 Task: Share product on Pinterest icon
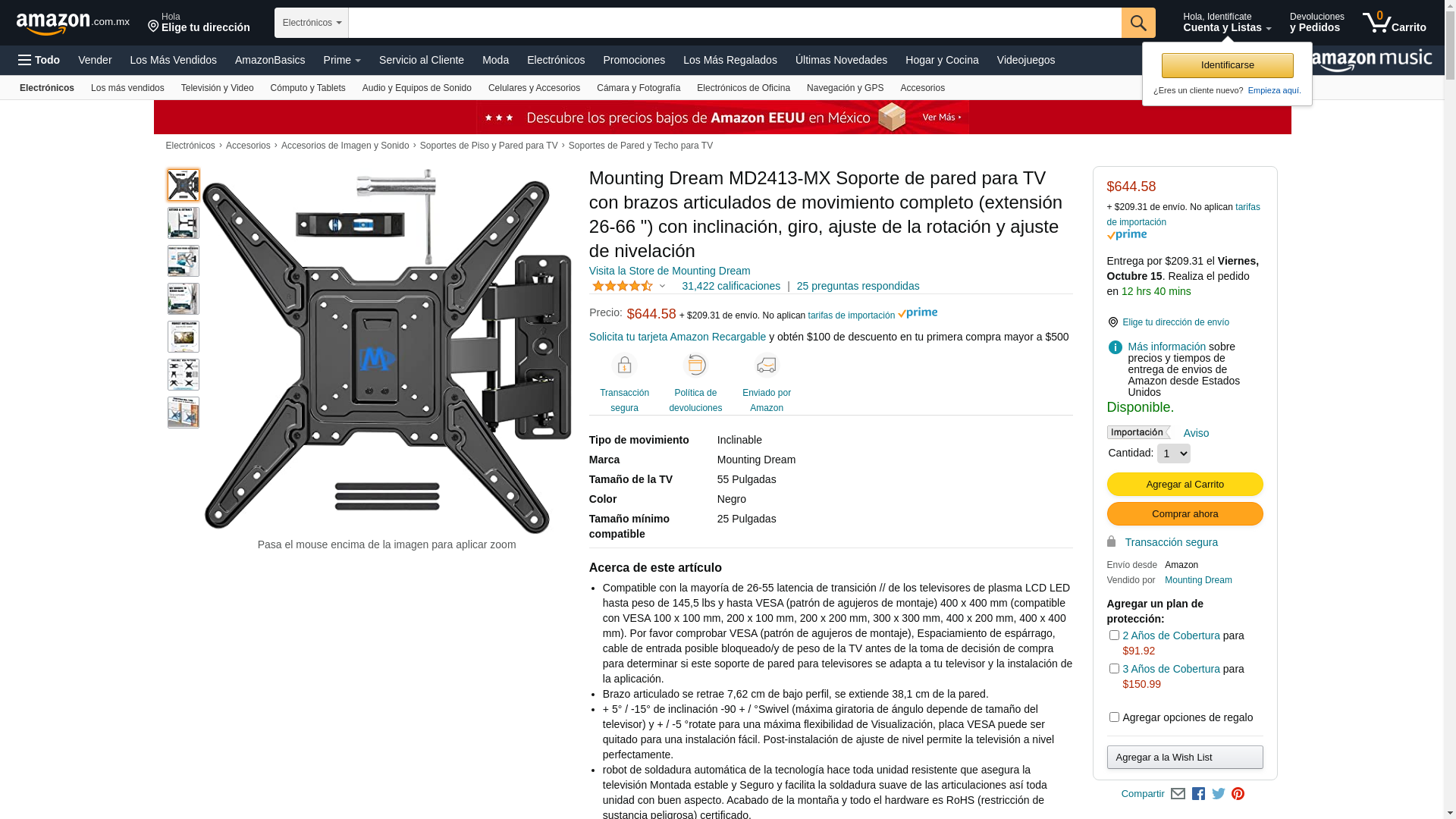[x=1238, y=794]
